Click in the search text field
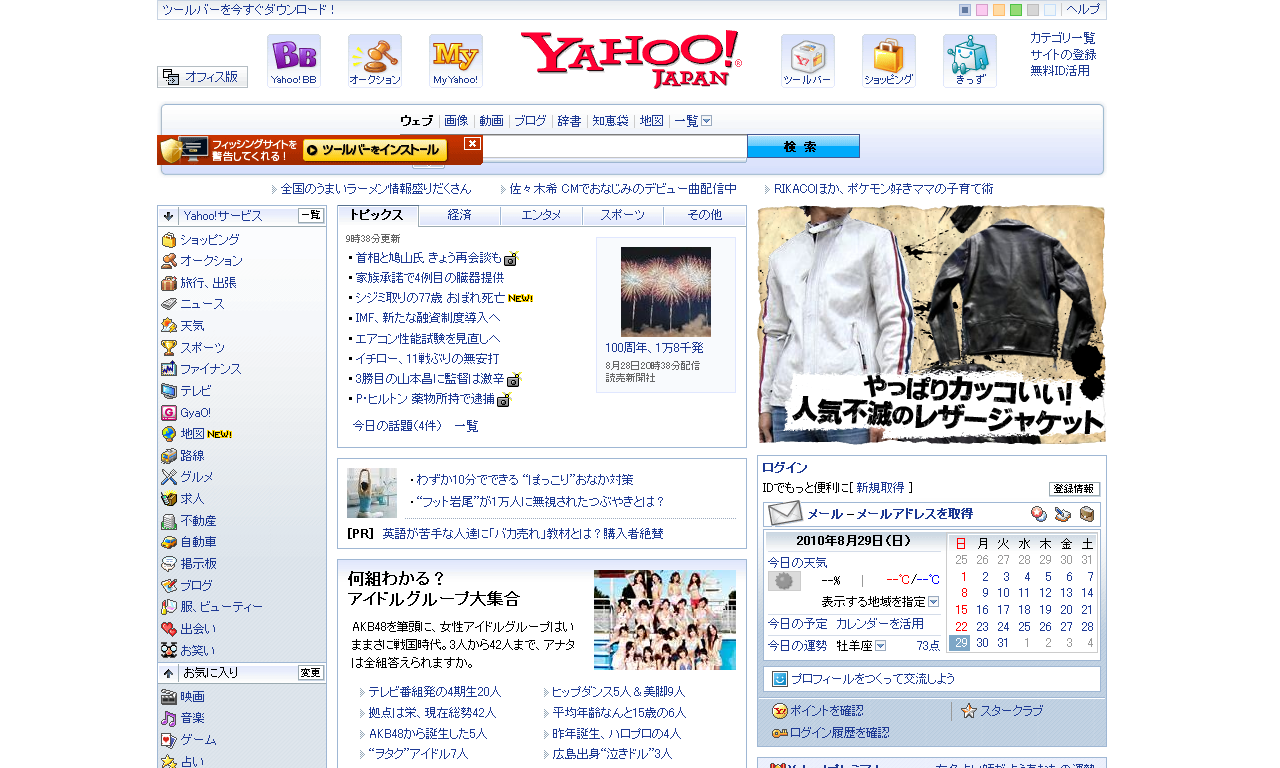 tap(614, 148)
